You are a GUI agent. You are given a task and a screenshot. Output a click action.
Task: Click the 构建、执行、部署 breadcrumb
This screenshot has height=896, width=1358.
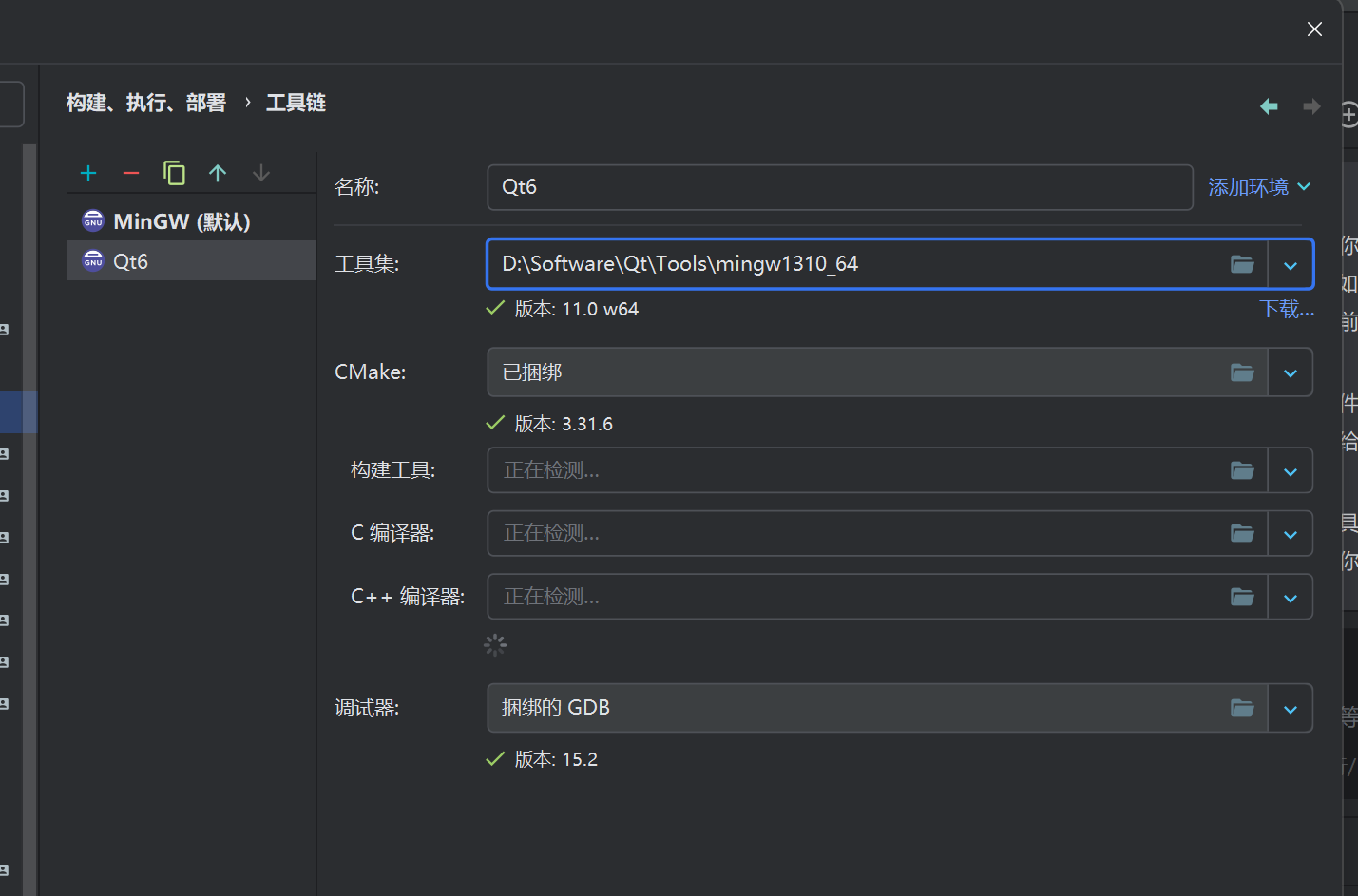(146, 103)
